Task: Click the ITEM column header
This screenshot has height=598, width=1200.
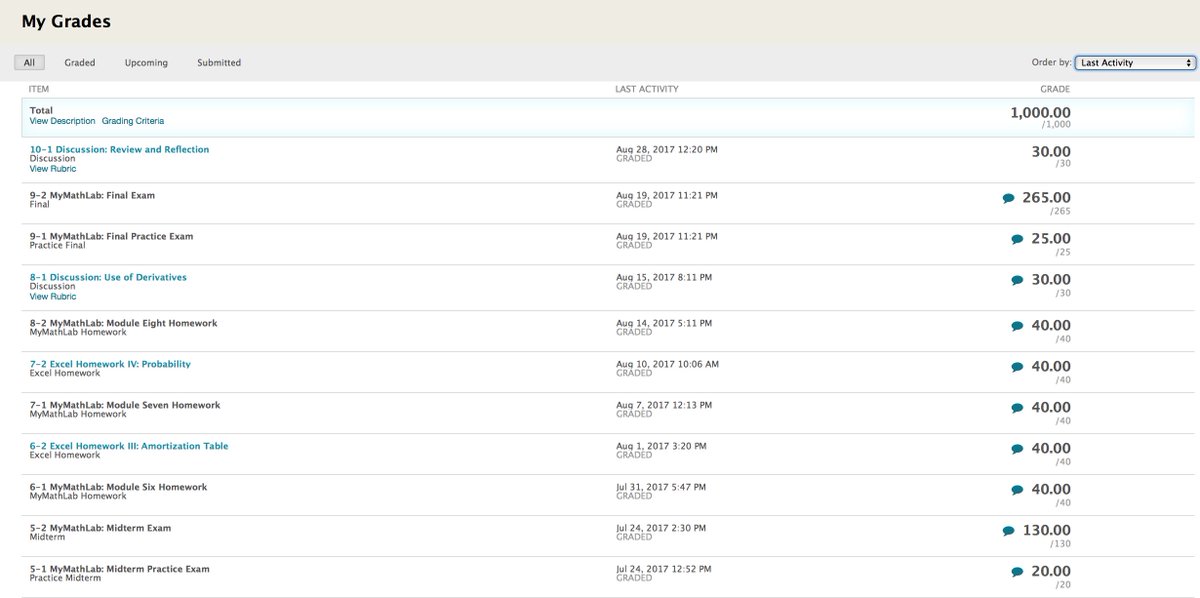Action: 39,89
